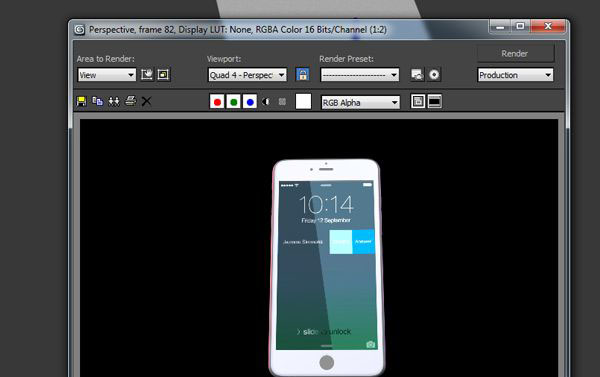
Task: Click the Render button
Action: click(x=515, y=54)
